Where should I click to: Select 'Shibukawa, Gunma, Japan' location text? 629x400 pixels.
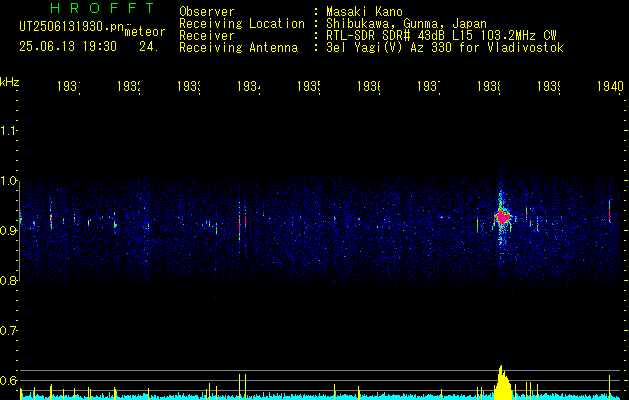point(406,24)
